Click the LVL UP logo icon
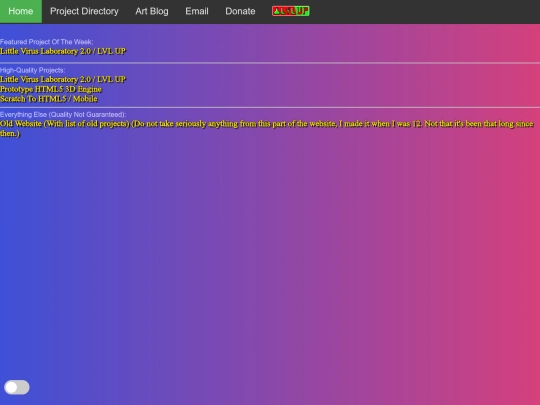The height and width of the screenshot is (405, 540). pyautogui.click(x=291, y=11)
